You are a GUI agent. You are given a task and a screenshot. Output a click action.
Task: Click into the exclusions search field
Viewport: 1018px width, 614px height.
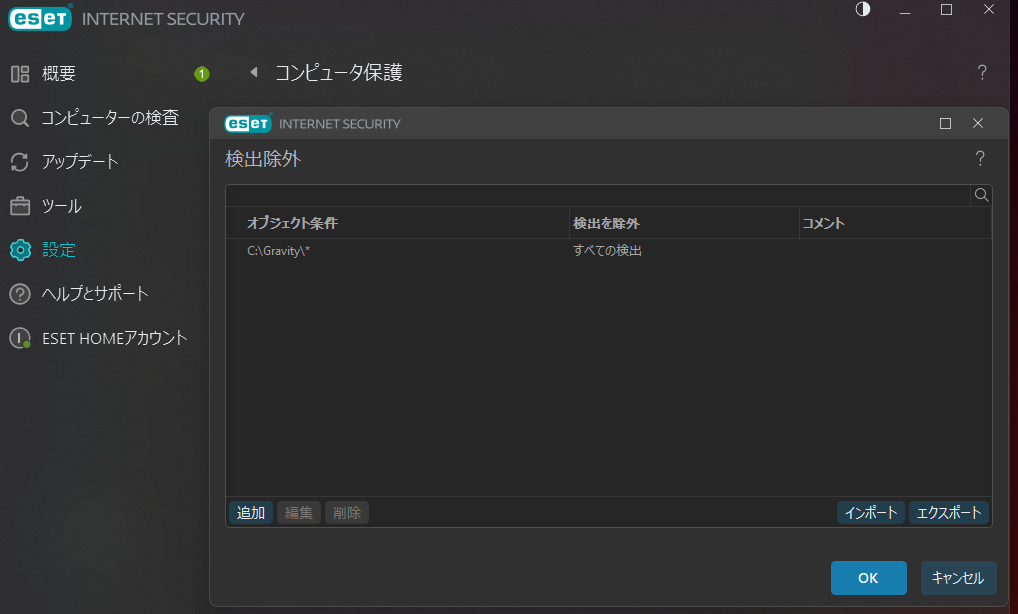[598, 195]
